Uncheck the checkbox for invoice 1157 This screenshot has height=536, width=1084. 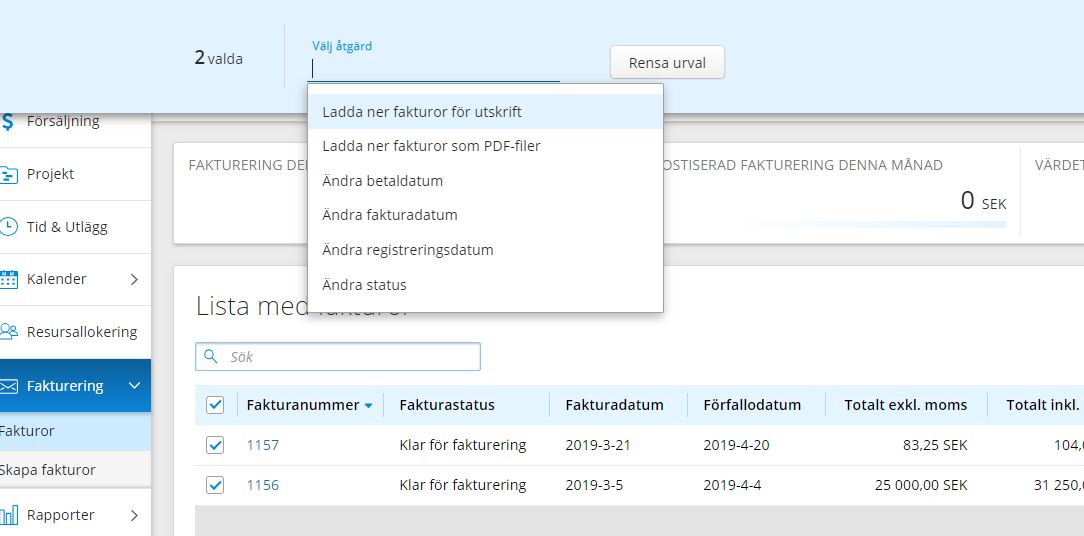(215, 445)
